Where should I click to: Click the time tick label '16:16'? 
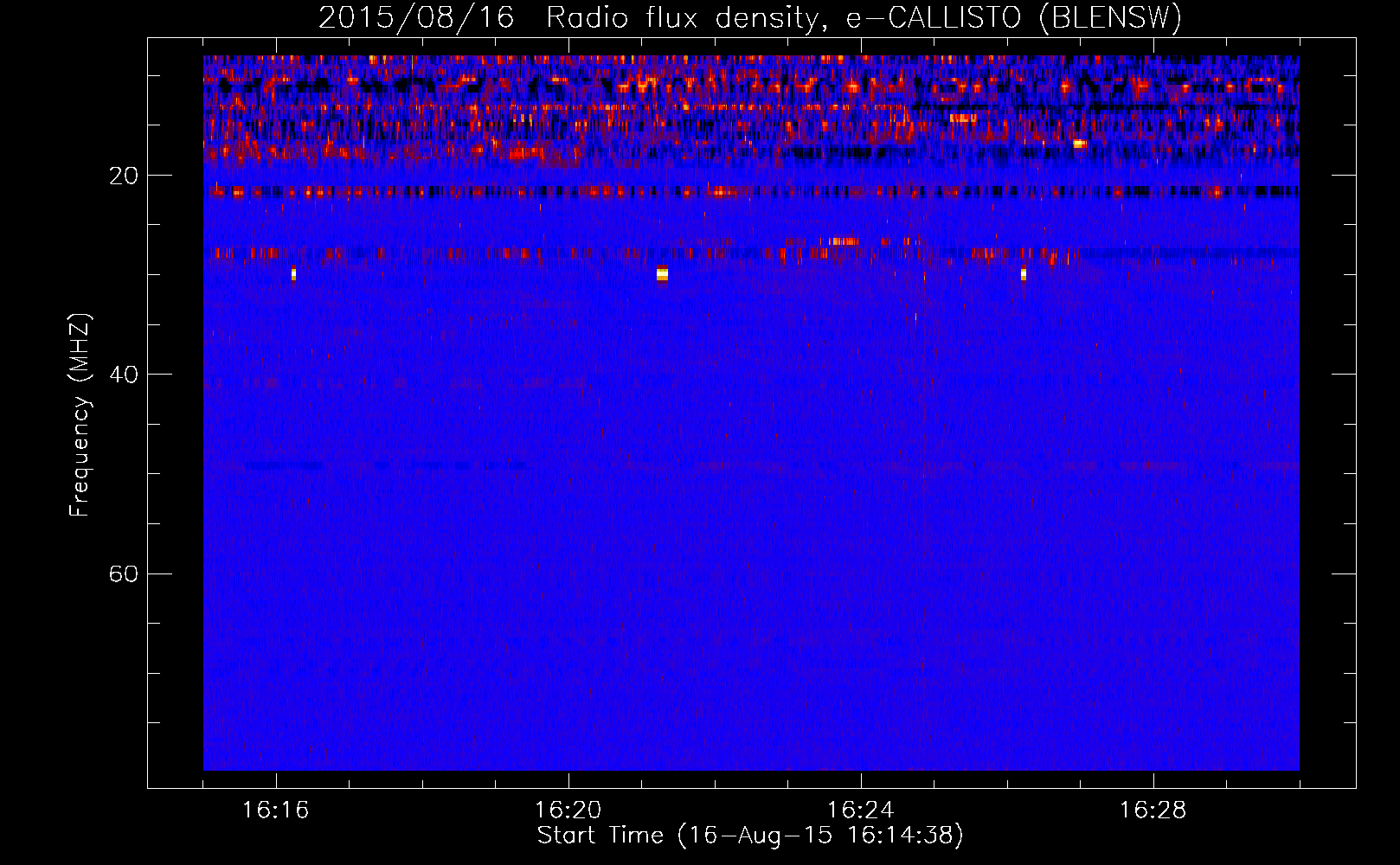coord(276,810)
